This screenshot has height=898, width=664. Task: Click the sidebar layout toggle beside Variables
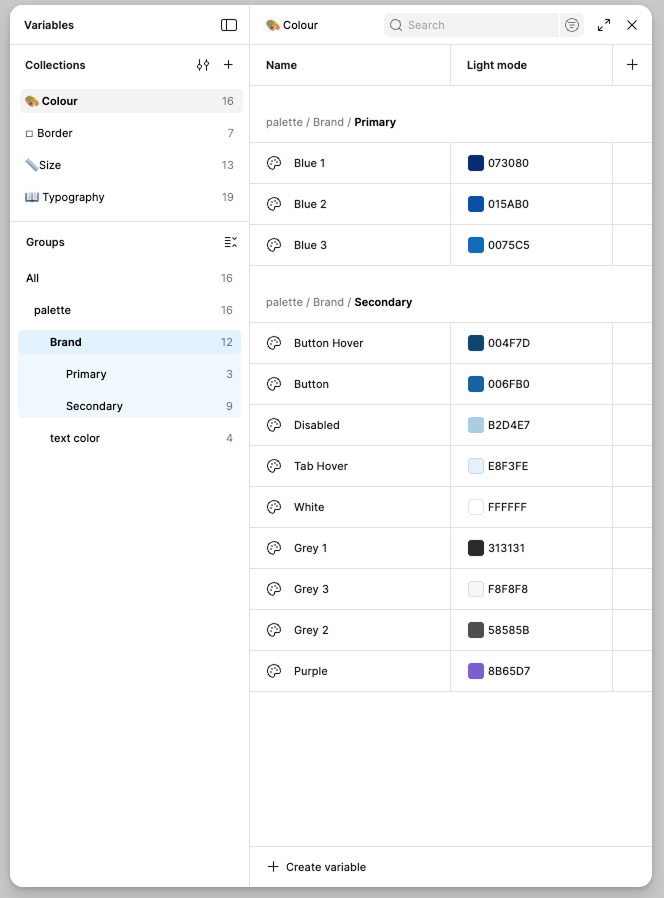[x=229, y=25]
